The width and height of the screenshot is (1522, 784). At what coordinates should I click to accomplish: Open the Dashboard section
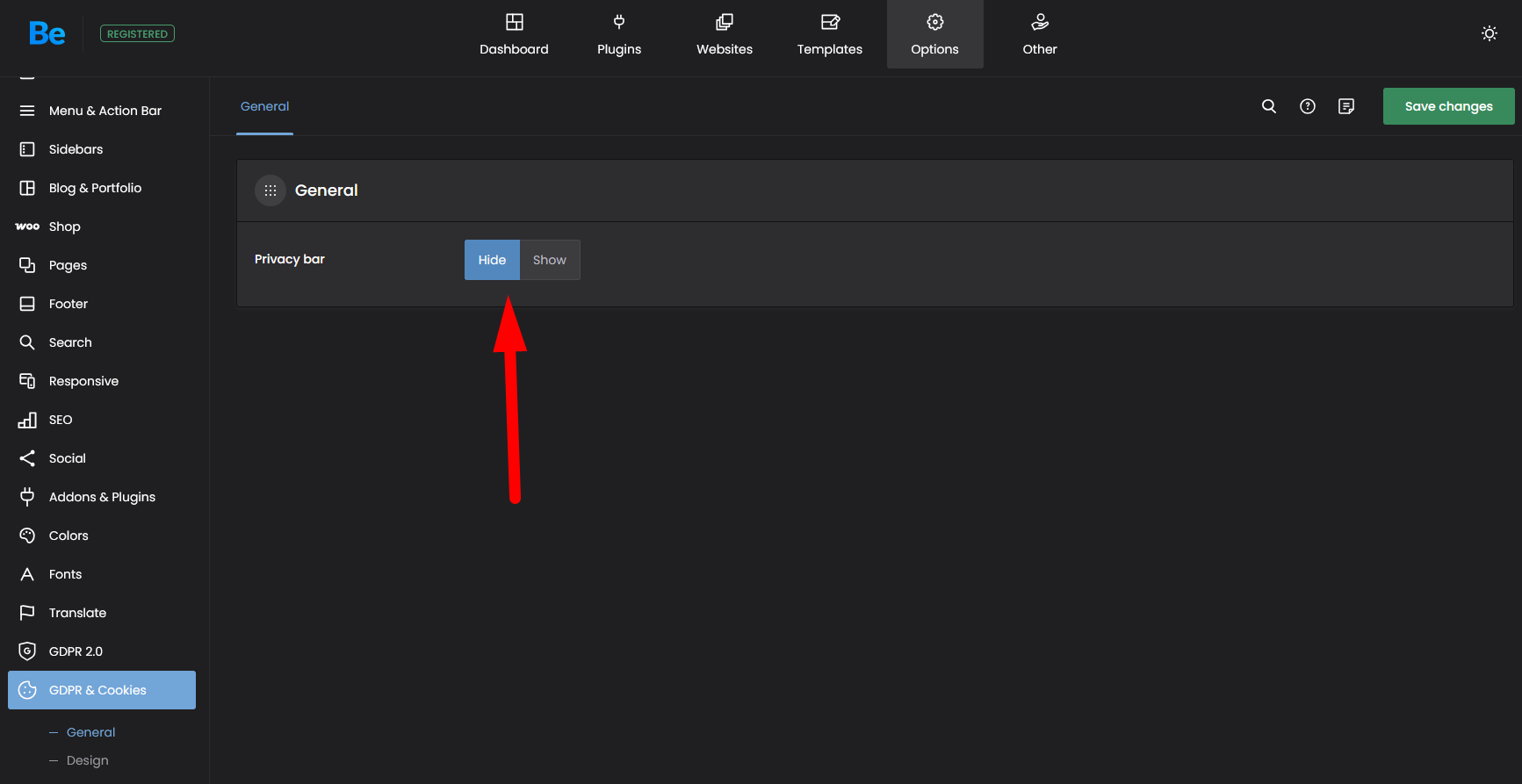click(x=514, y=34)
